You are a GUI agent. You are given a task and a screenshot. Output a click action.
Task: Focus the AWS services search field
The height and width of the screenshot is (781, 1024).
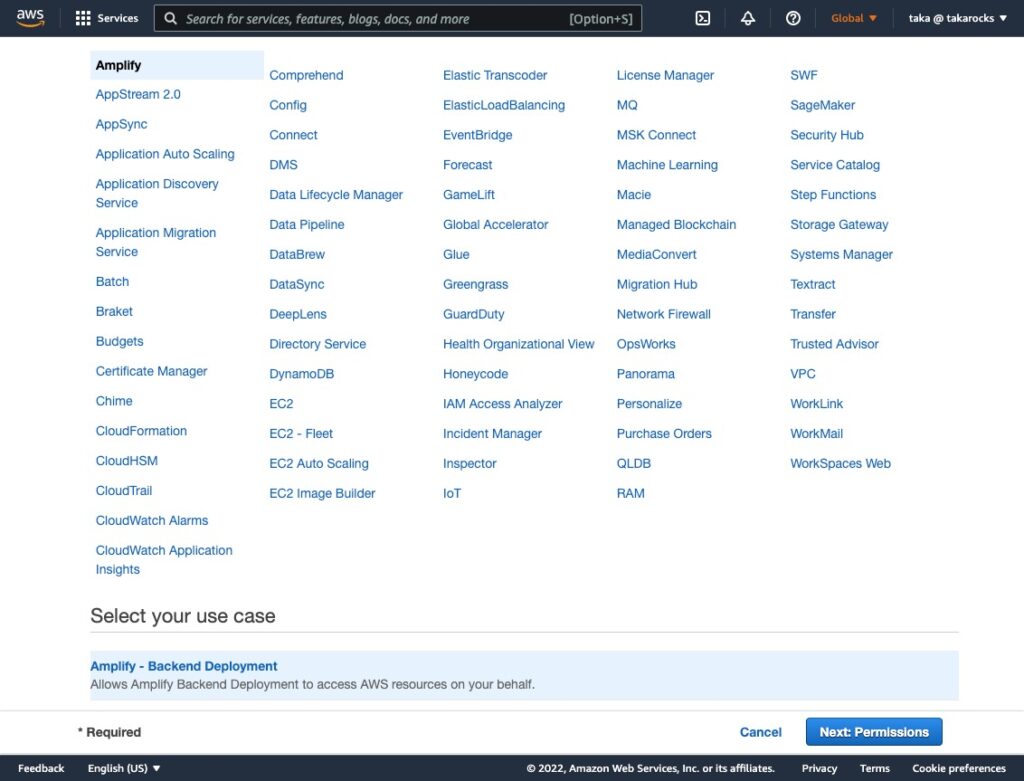point(398,18)
